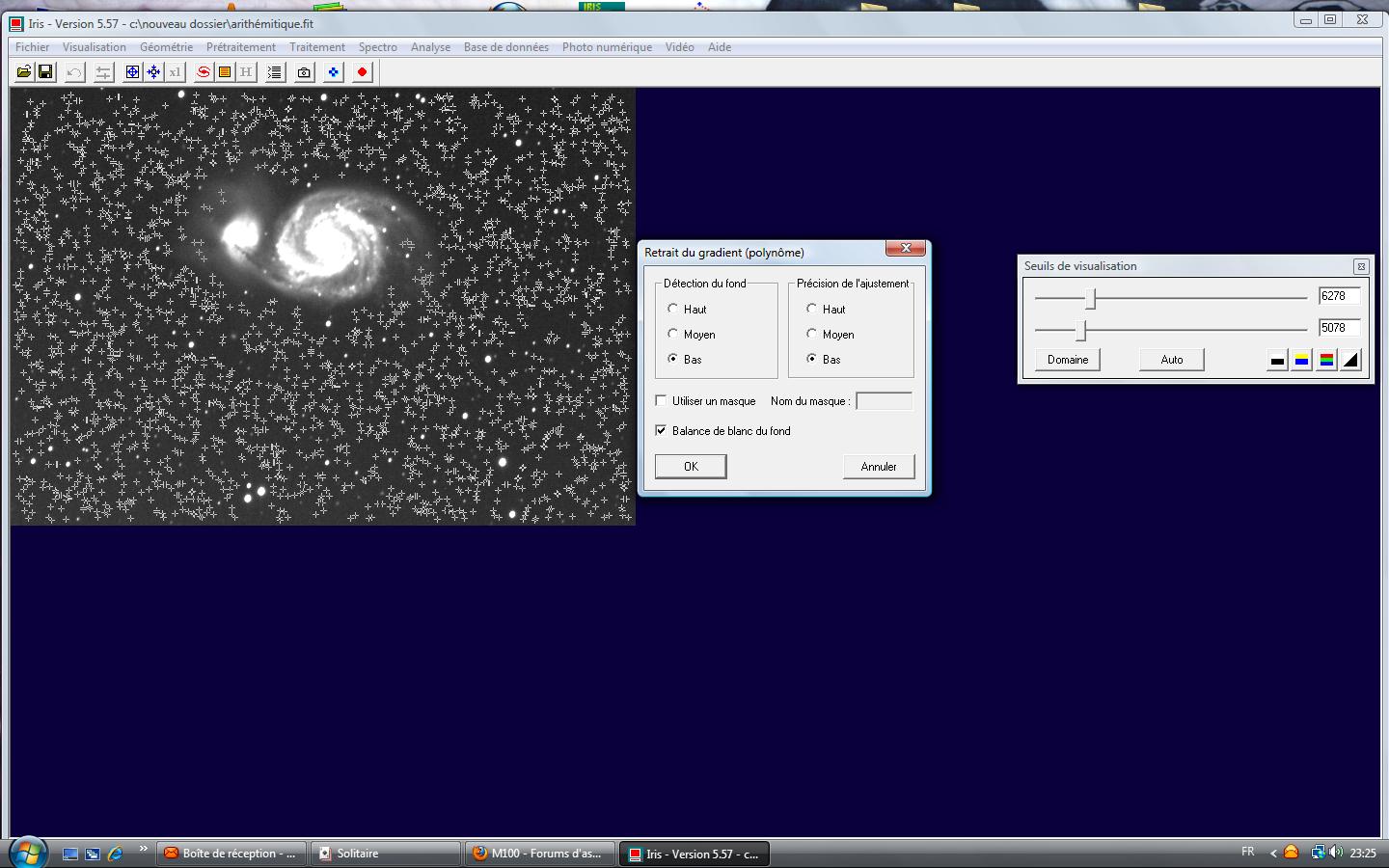This screenshot has height=868, width=1389.
Task: Open the command line list icon
Action: point(275,72)
